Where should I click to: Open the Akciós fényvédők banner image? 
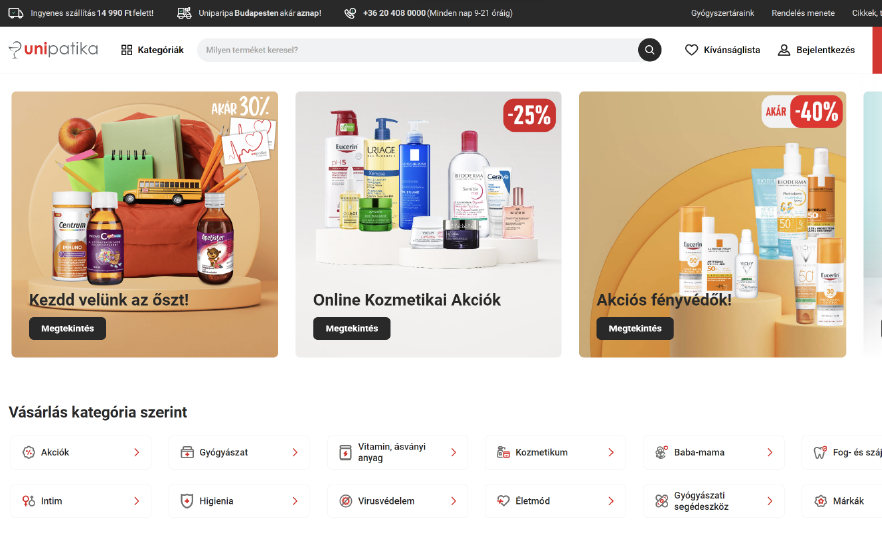[x=712, y=225]
